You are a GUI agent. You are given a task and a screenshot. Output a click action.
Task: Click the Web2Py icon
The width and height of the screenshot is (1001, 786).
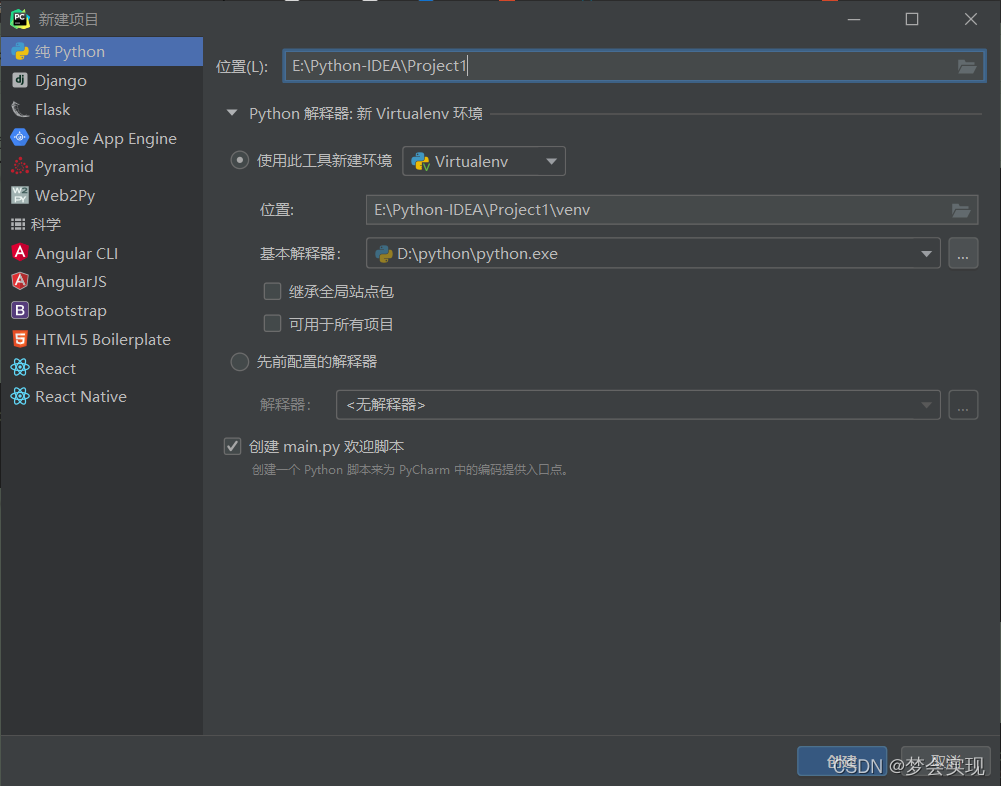[x=20, y=195]
